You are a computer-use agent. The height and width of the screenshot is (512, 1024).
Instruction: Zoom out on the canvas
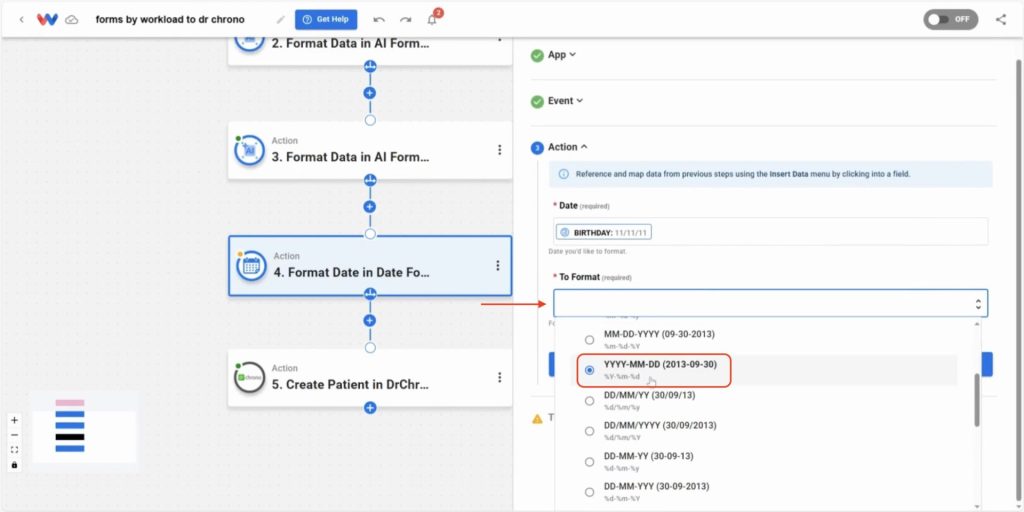tap(14, 435)
